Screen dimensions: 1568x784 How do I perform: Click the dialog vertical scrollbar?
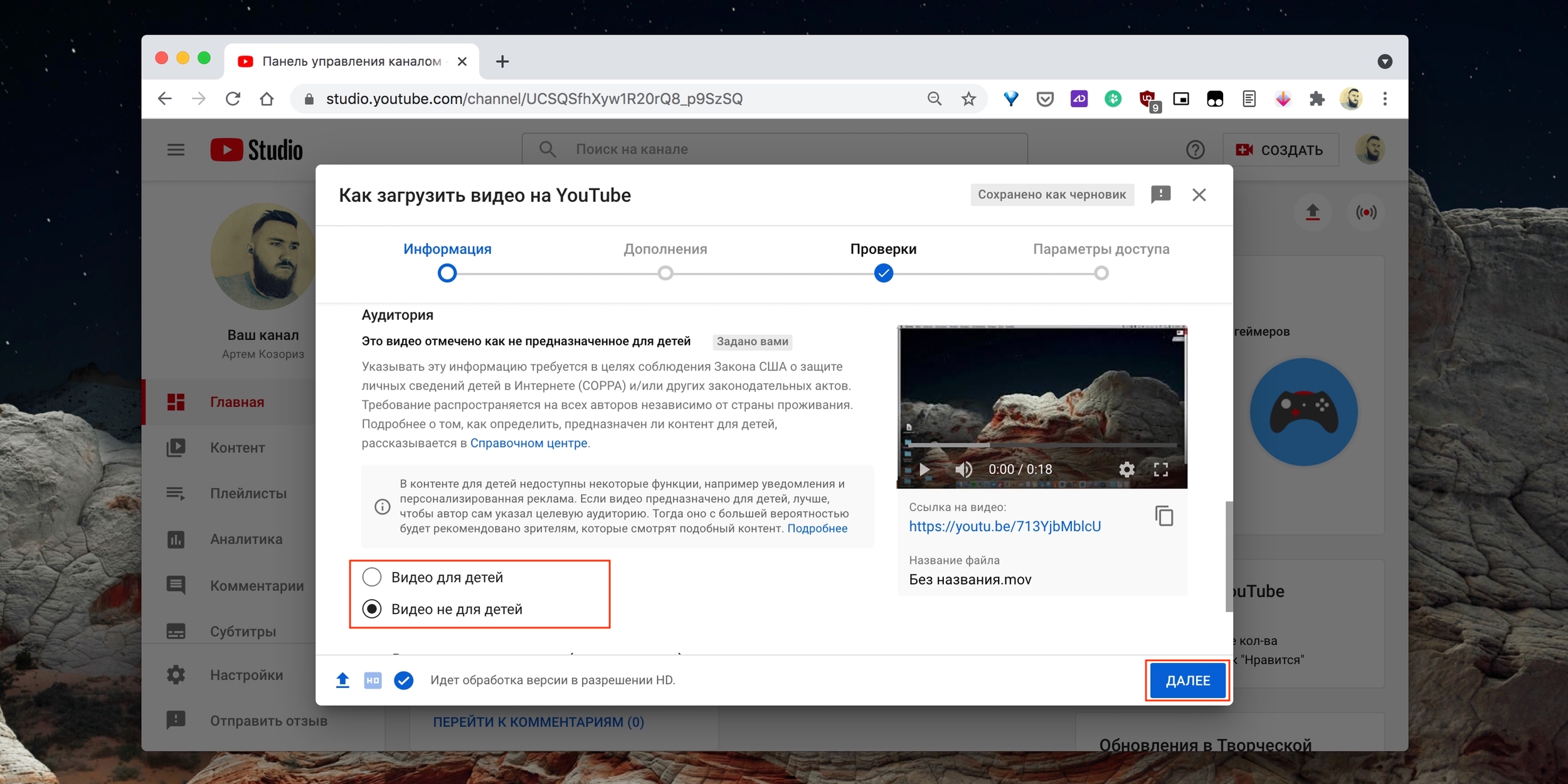[x=1229, y=556]
